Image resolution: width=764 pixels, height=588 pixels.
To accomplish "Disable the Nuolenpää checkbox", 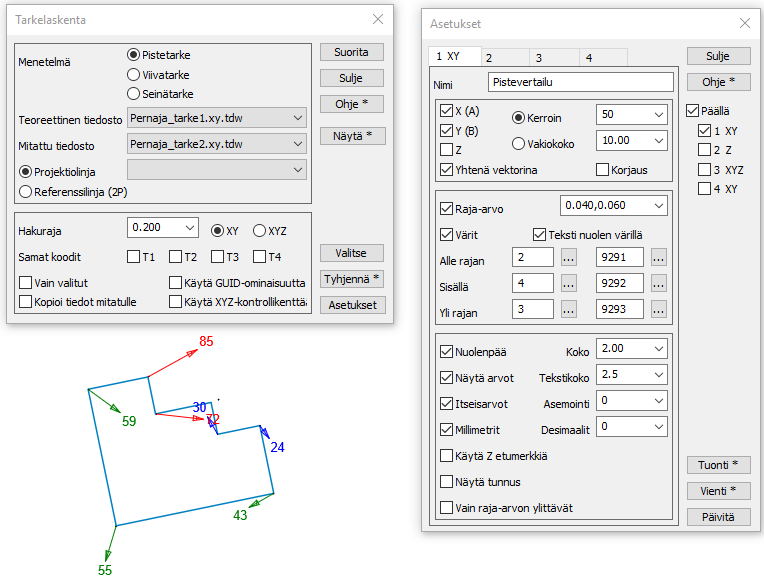I will (x=447, y=352).
